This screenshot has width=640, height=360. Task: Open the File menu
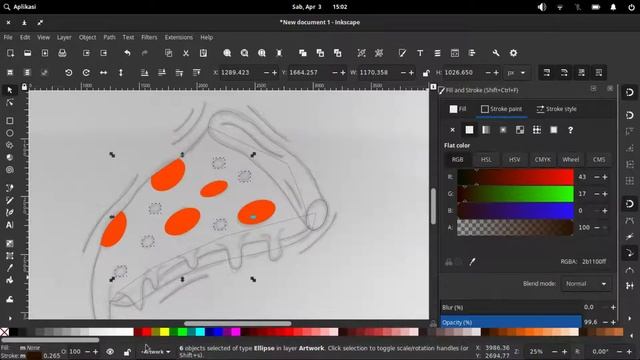[x=8, y=37]
